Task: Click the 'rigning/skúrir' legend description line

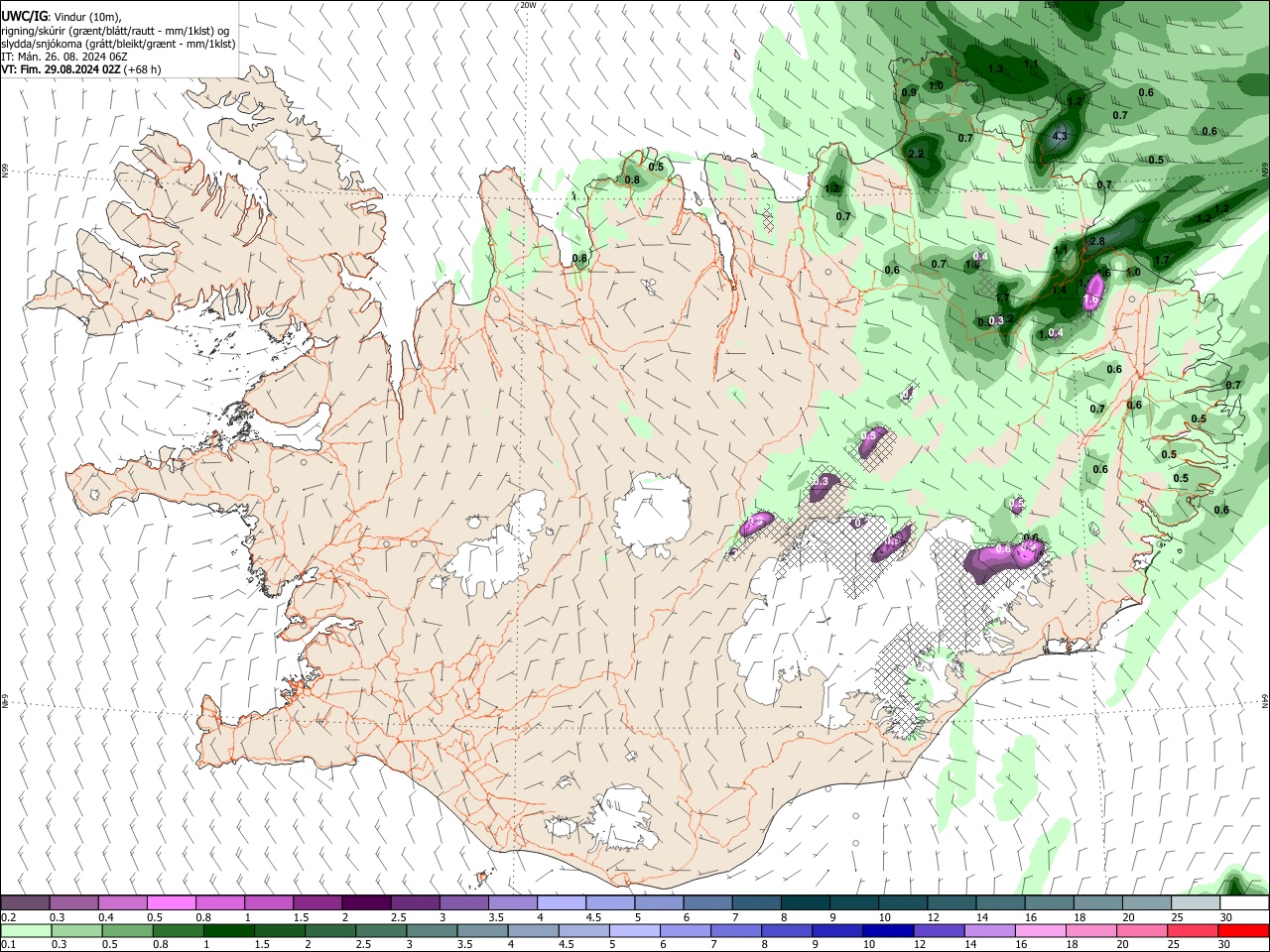Action: click(x=115, y=30)
